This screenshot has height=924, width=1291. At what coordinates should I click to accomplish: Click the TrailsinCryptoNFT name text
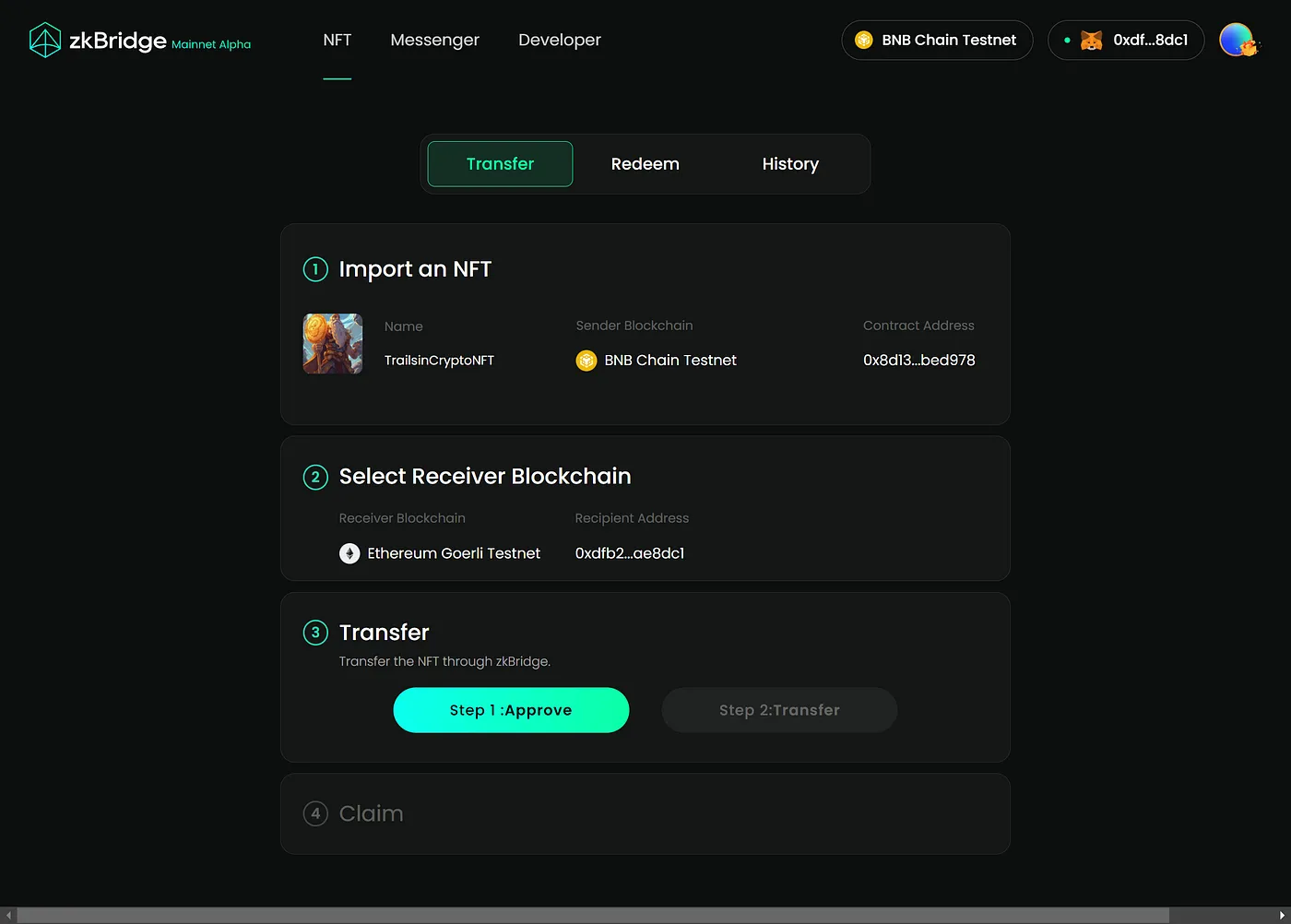pyautogui.click(x=439, y=361)
